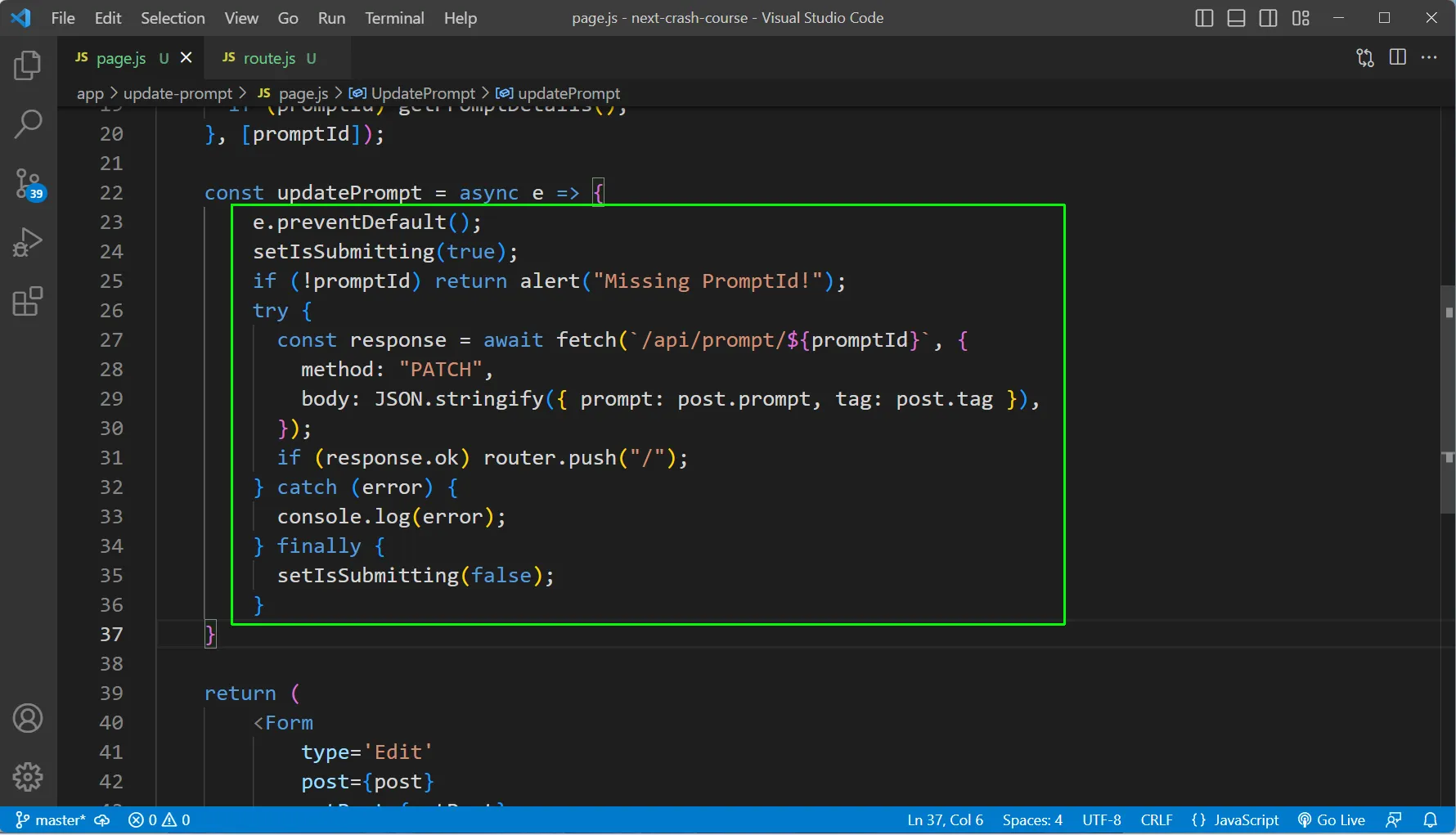Viewport: 1456px width, 835px height.
Task: Click the notifications bell icon
Action: tap(1430, 820)
